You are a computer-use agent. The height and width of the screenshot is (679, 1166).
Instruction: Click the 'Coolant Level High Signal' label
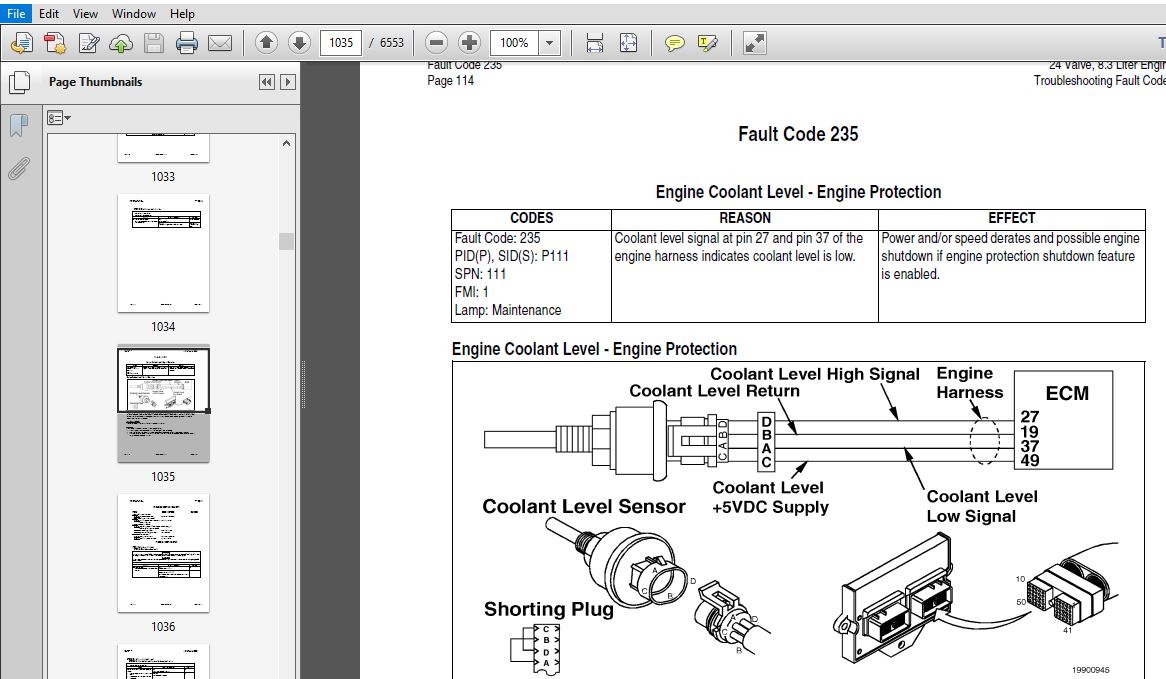point(815,374)
